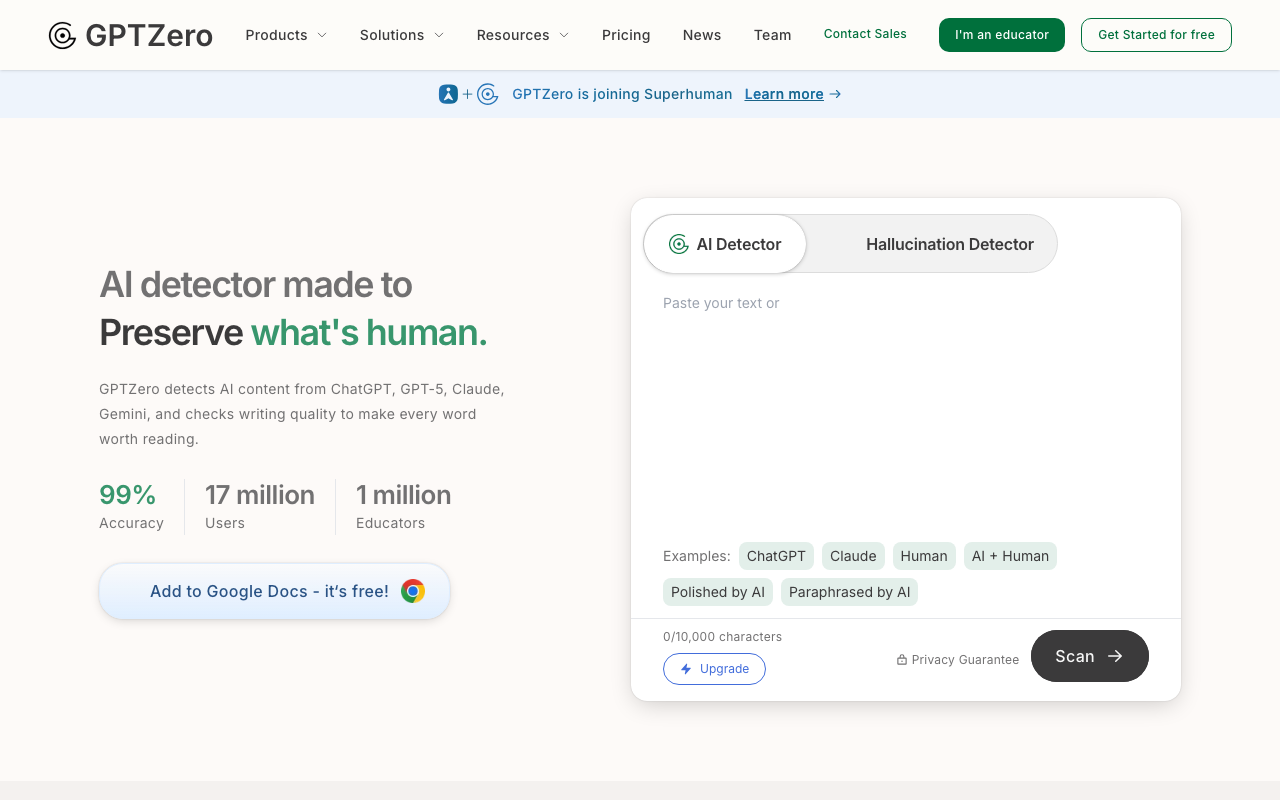Click the Chrome icon in the Google Docs button
1280x800 pixels.
[413, 591]
